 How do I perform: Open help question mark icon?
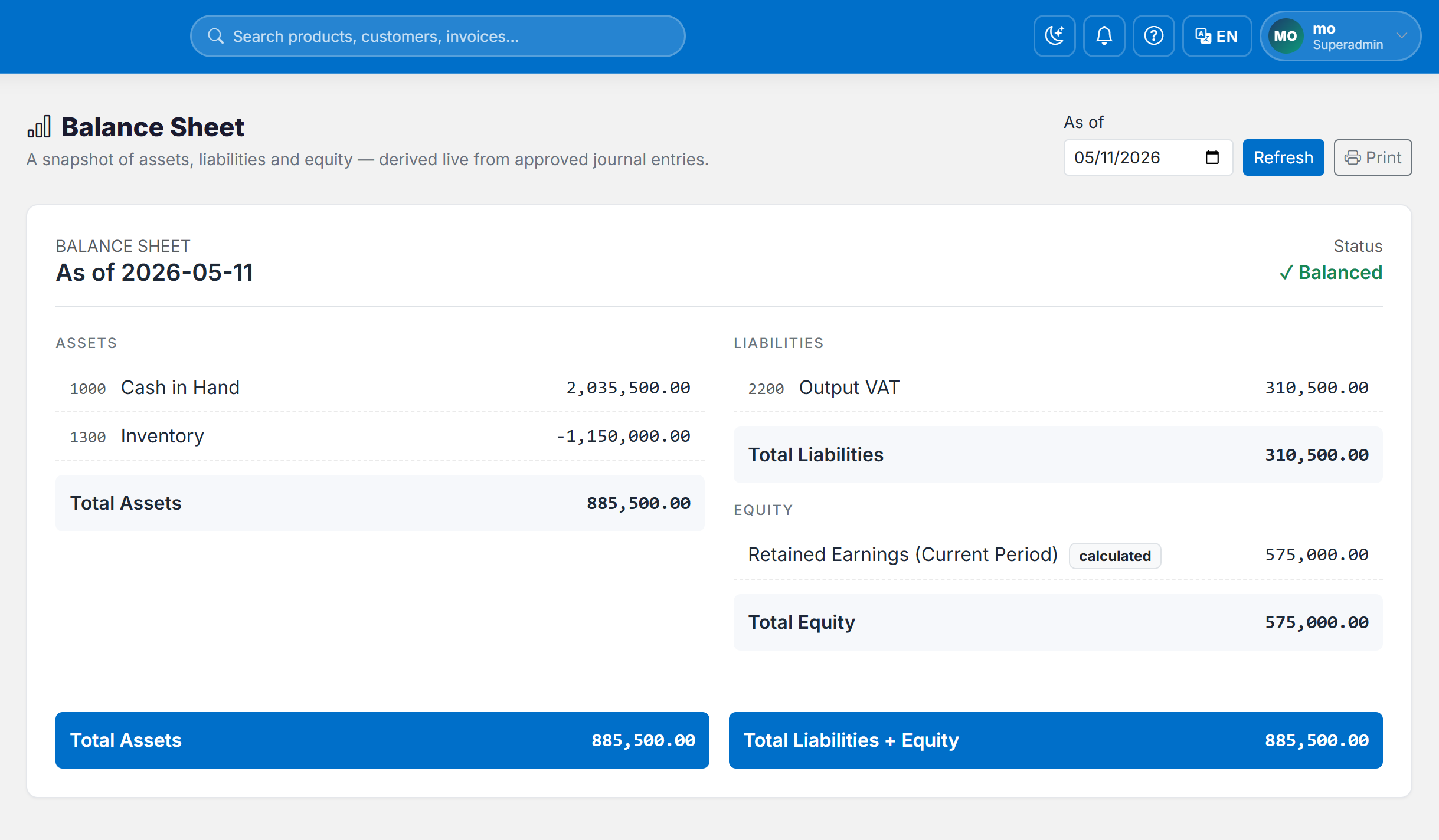coord(1153,36)
